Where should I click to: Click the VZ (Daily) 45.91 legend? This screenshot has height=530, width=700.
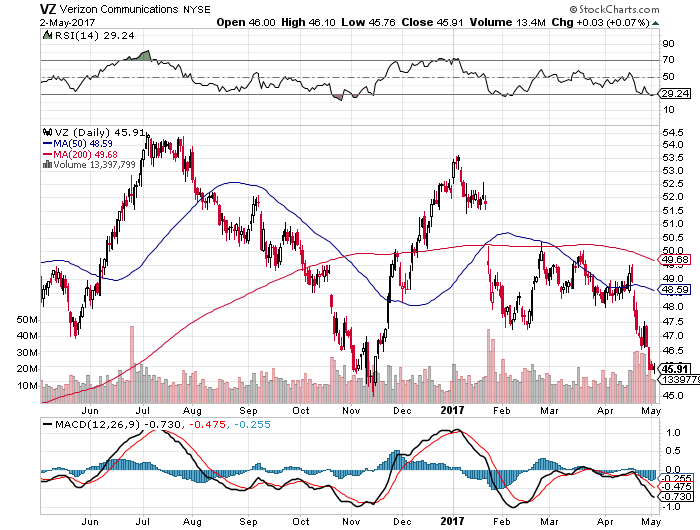[100, 132]
